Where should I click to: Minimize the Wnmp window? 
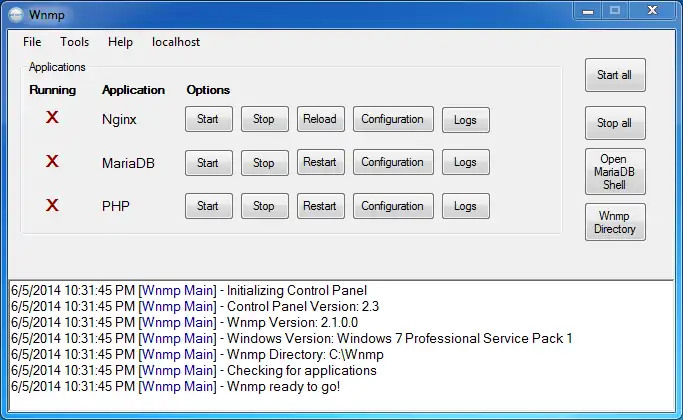click(588, 11)
